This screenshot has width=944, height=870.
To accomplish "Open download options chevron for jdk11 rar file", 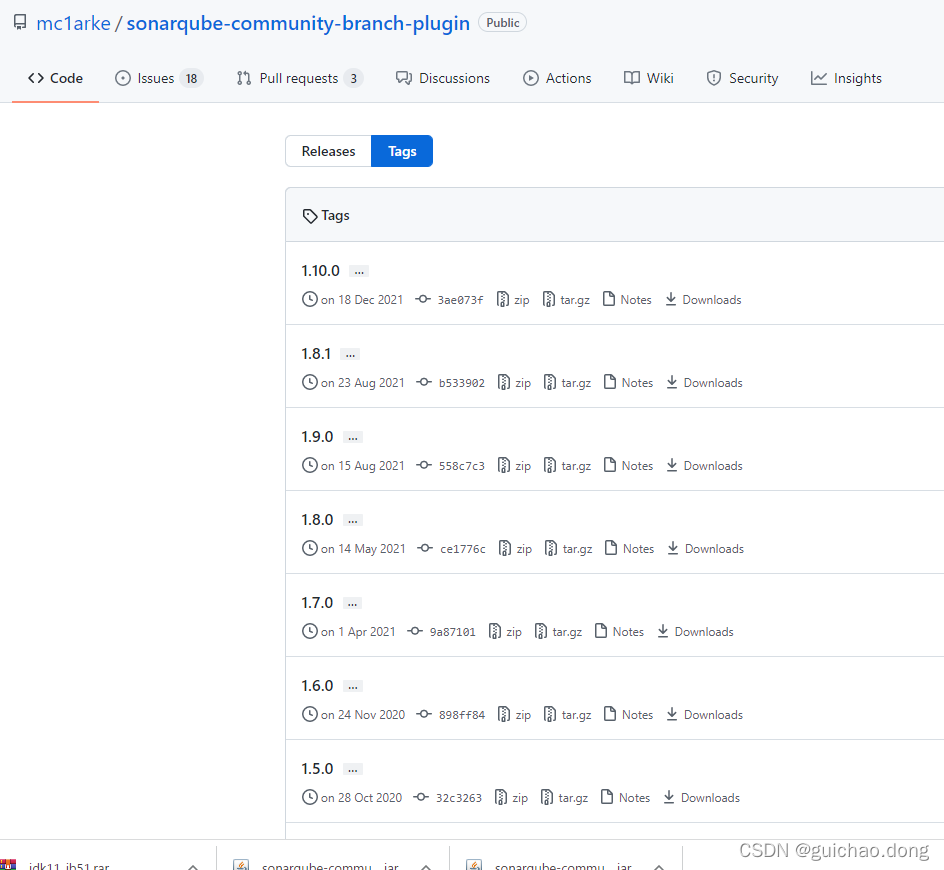I will [193, 866].
